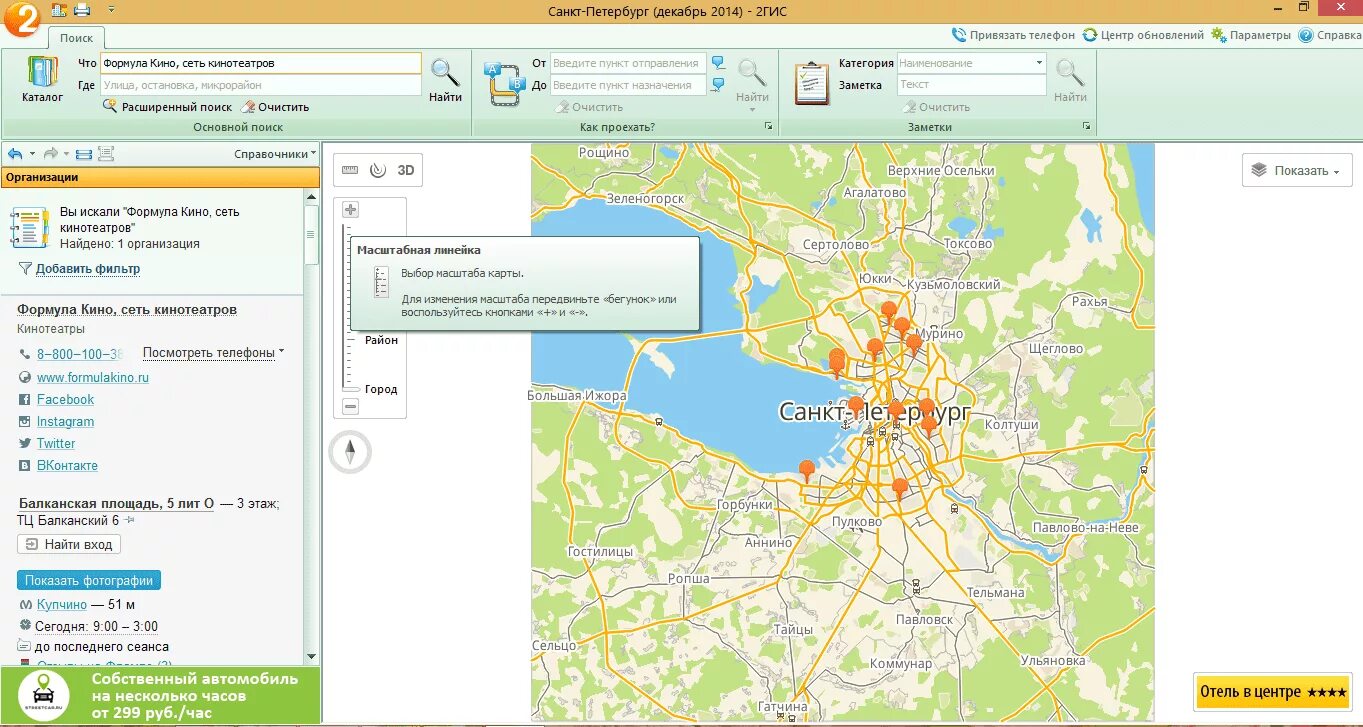
Task: Zoom in with map plus button
Action: 350,210
